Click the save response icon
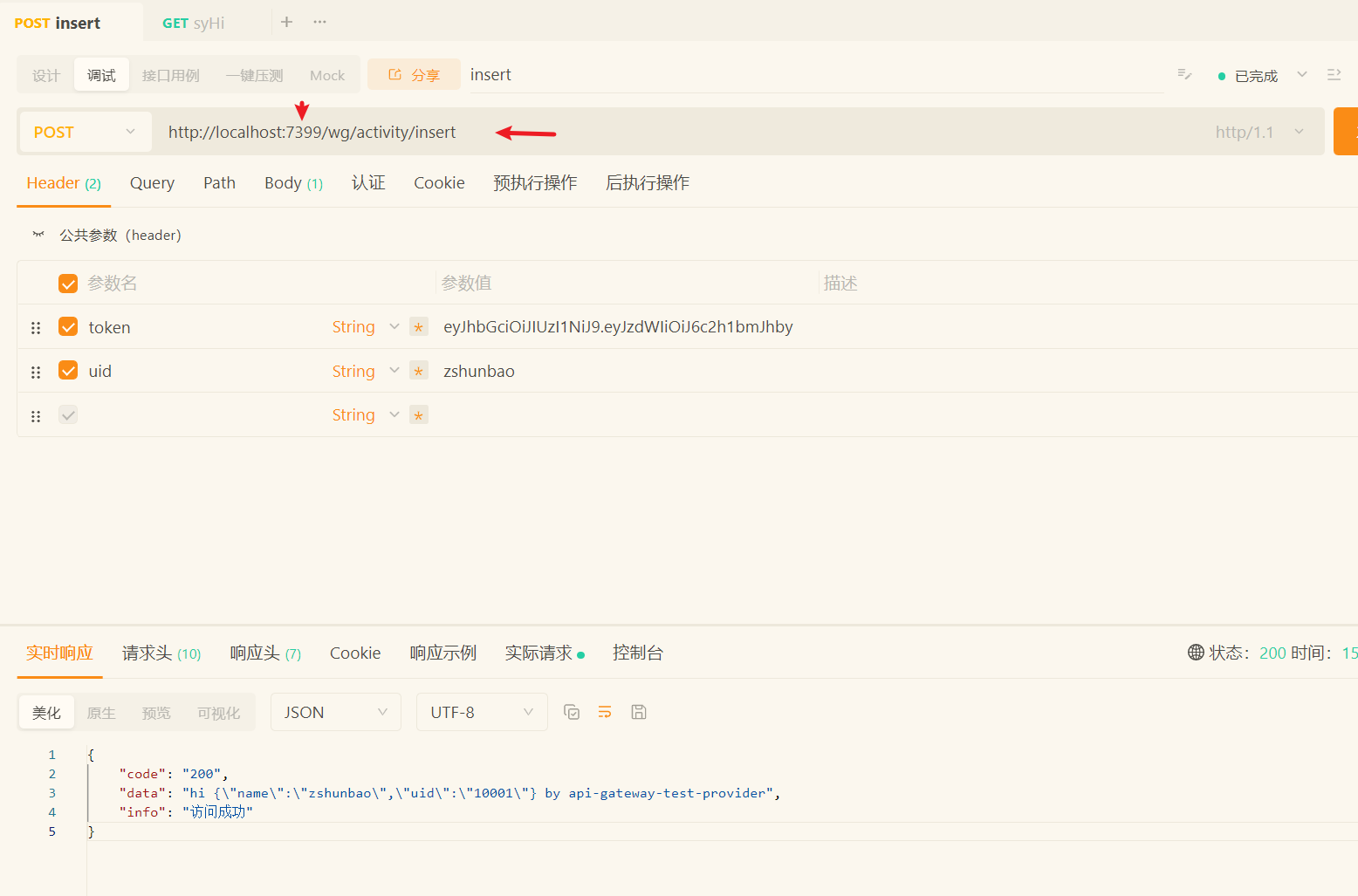The image size is (1358, 896). click(x=639, y=712)
